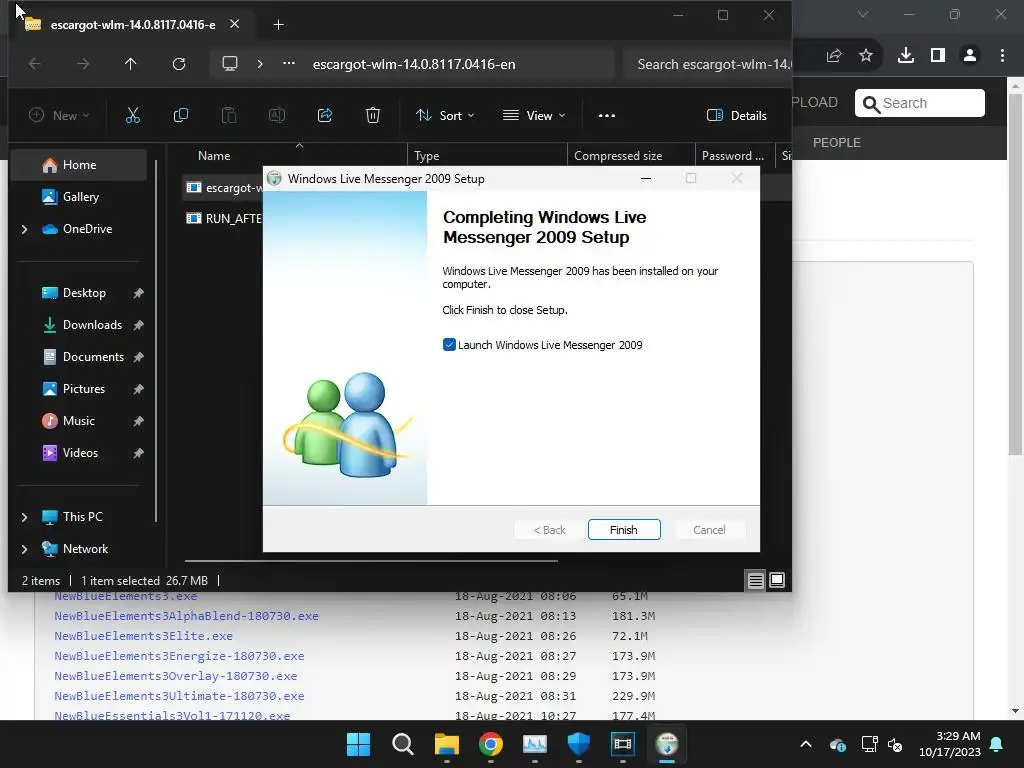Viewport: 1024px width, 768px height.
Task: Open a new Explorer tab with the plus icon
Action: (279, 25)
